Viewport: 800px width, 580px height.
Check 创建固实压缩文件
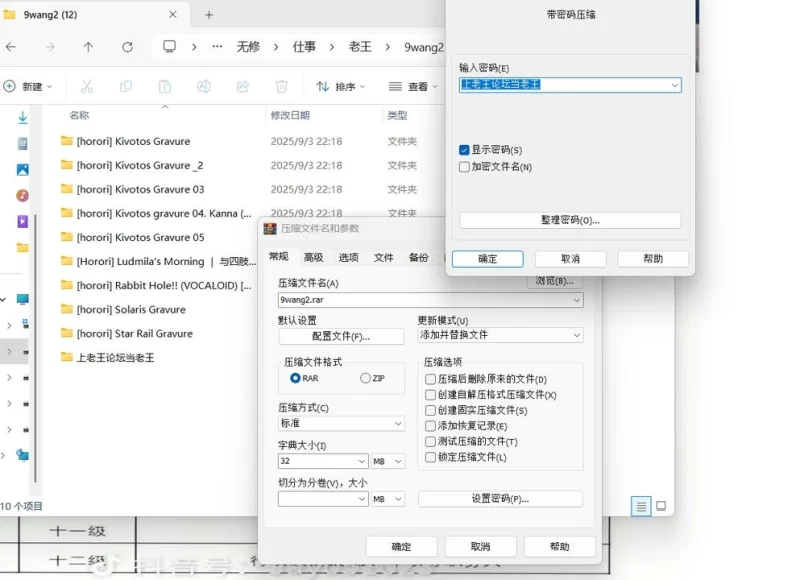point(430,410)
